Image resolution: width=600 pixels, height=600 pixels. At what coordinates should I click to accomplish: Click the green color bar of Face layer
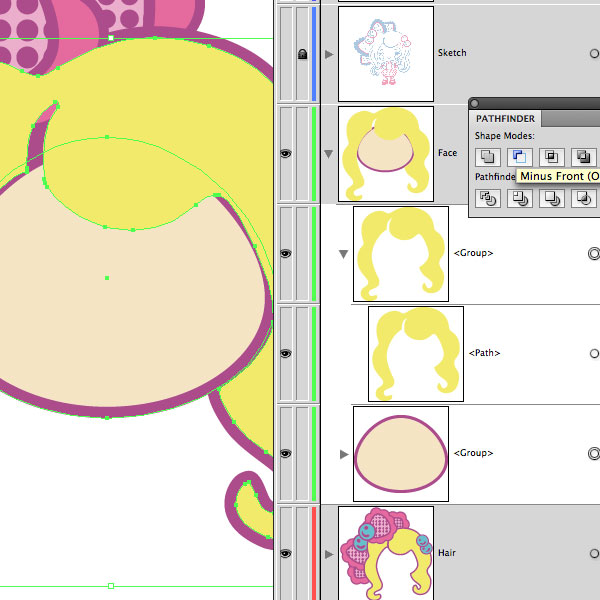314,154
